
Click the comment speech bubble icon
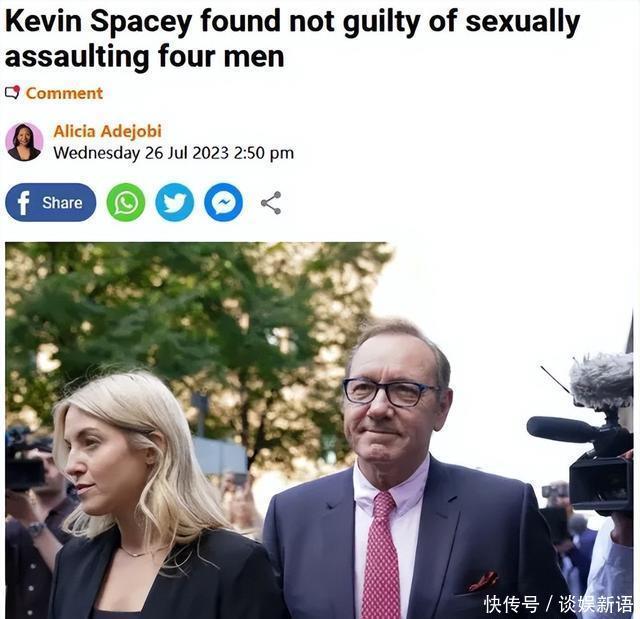point(12,93)
